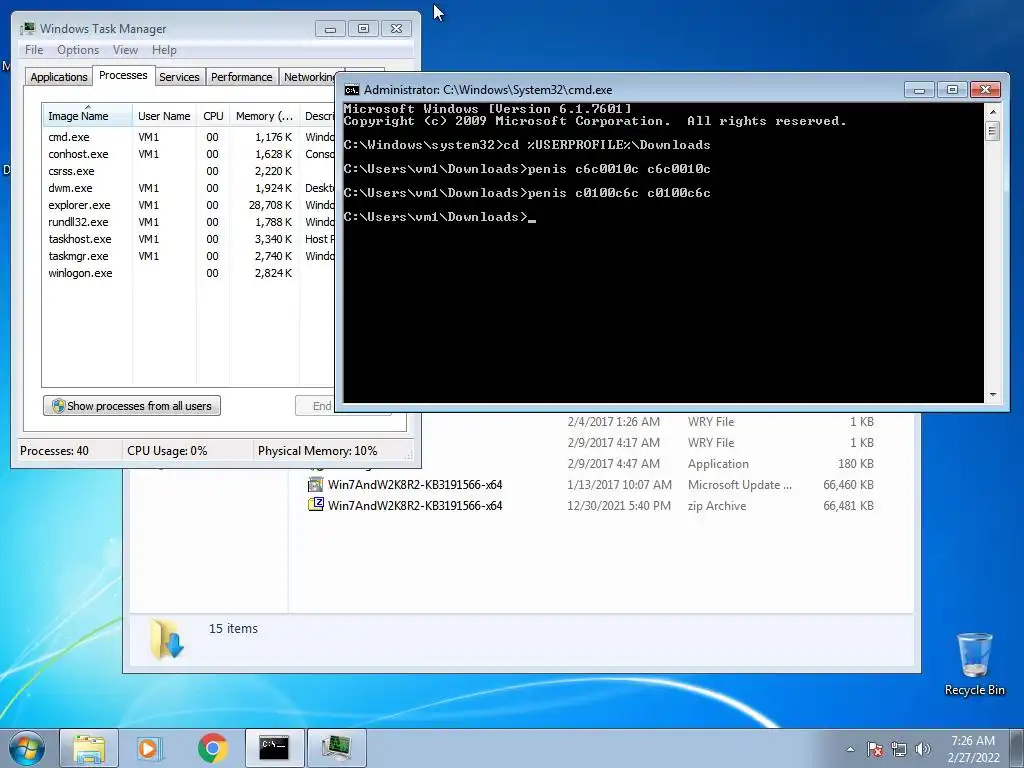Select dwm.exe process row
This screenshot has width=1024, height=768.
click(x=188, y=188)
